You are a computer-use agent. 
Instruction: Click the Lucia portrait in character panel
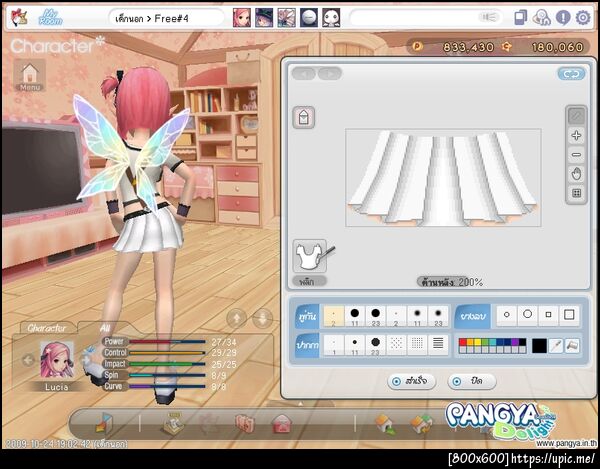(57, 360)
